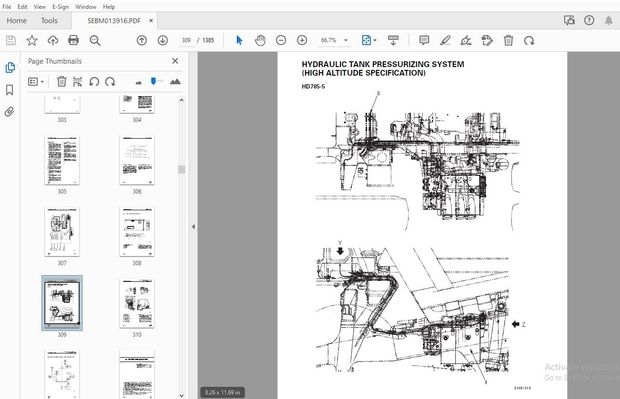Screen dimensions: 620x399
Task: Click the Fit page view icon
Action: tap(366, 40)
